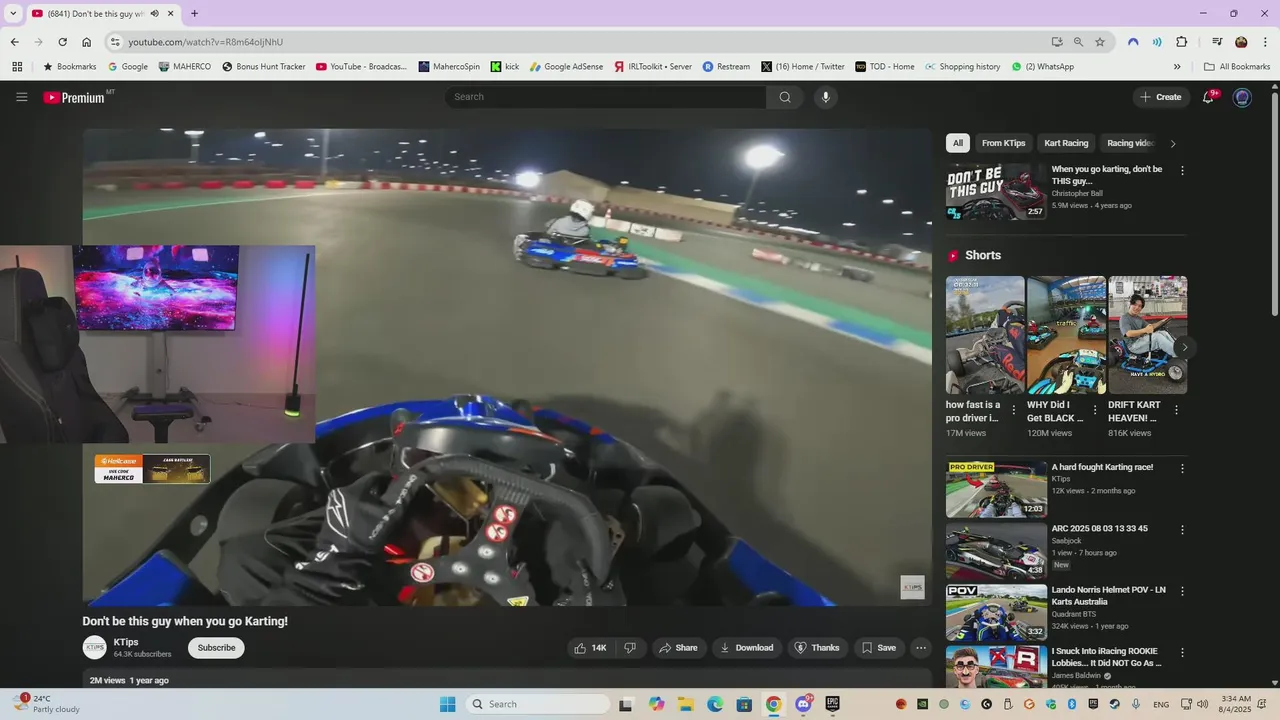Select the 'Kart Racing' filter chip

1066,143
